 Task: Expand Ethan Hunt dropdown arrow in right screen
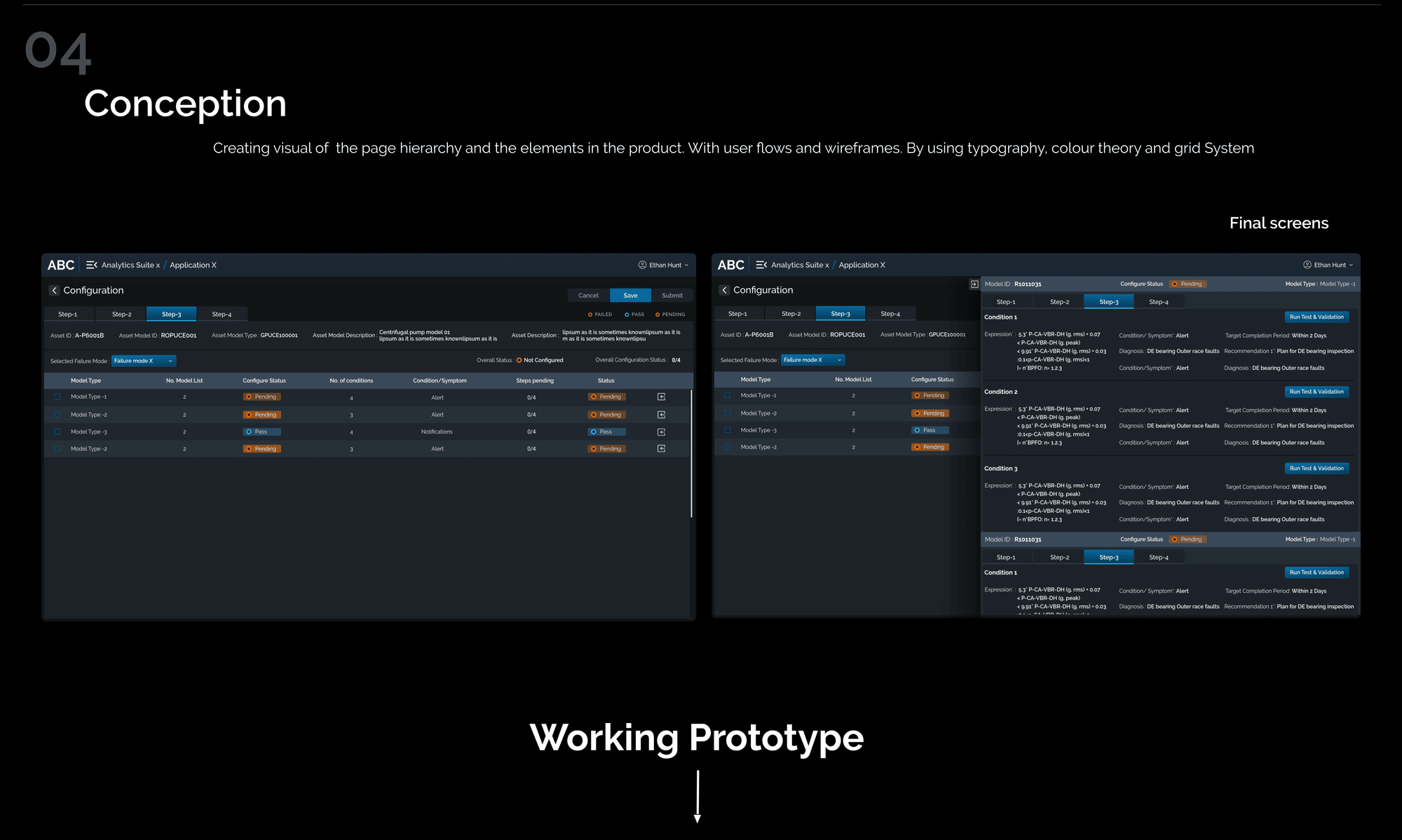click(x=1352, y=266)
